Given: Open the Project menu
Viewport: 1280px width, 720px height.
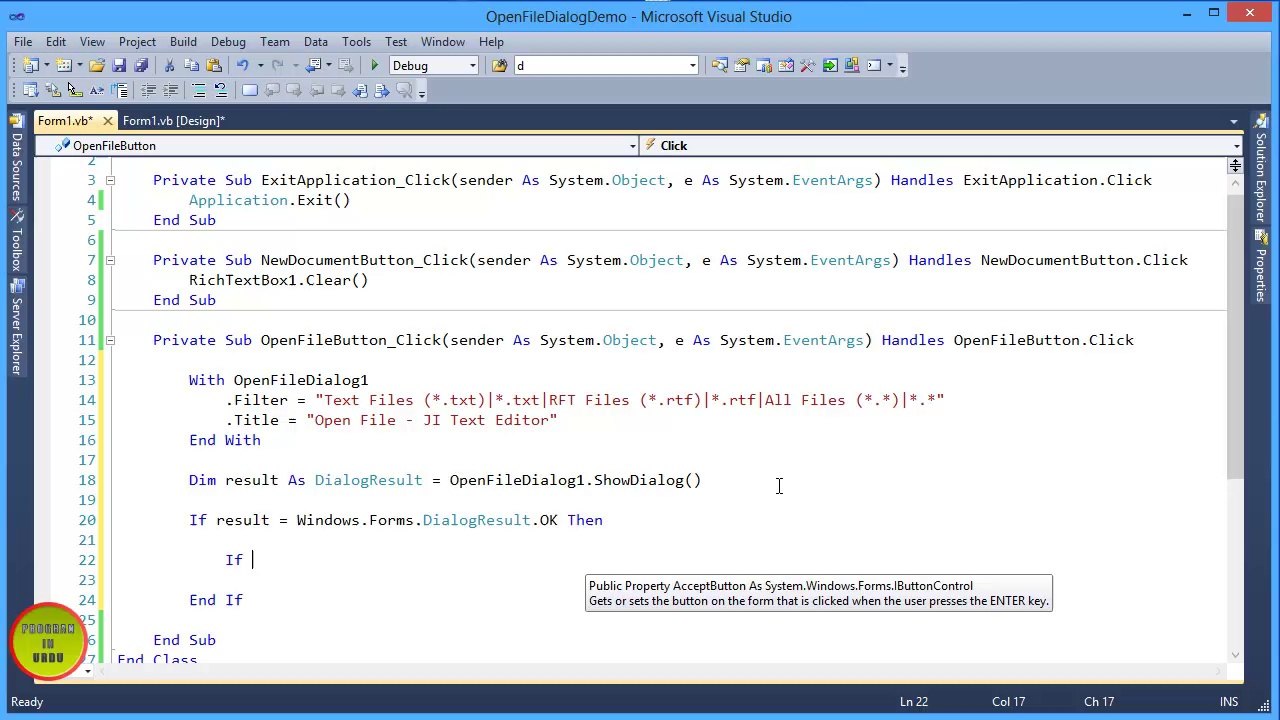Looking at the screenshot, I should 137,42.
